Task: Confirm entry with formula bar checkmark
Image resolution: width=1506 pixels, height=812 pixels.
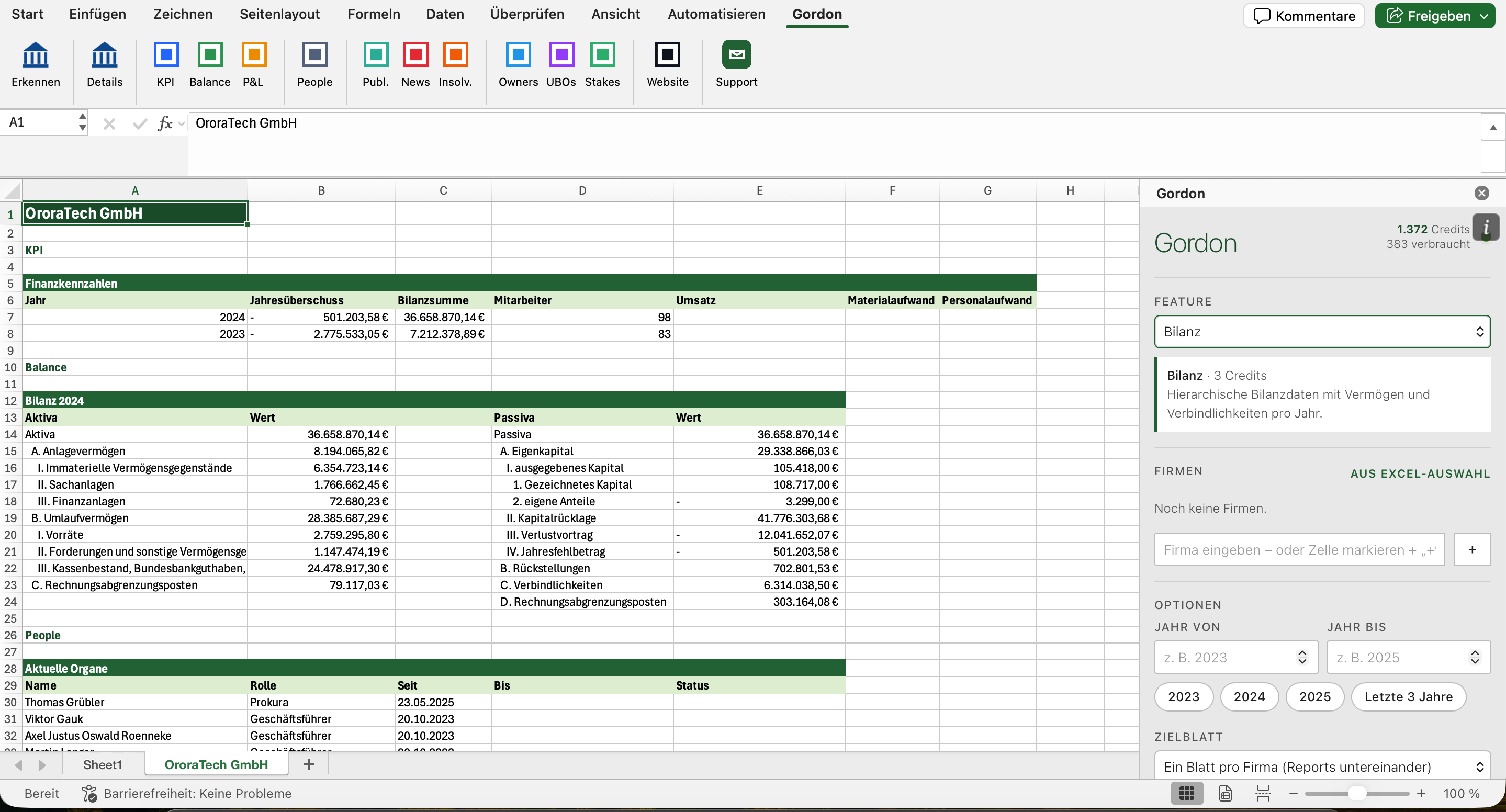Action: [140, 124]
